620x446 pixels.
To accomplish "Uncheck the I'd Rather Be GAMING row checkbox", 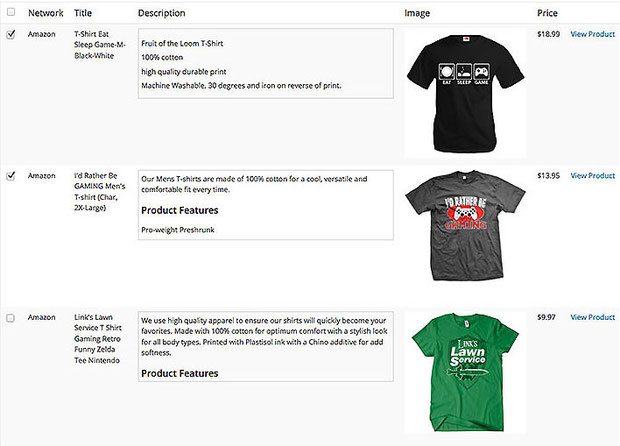I will [x=11, y=176].
